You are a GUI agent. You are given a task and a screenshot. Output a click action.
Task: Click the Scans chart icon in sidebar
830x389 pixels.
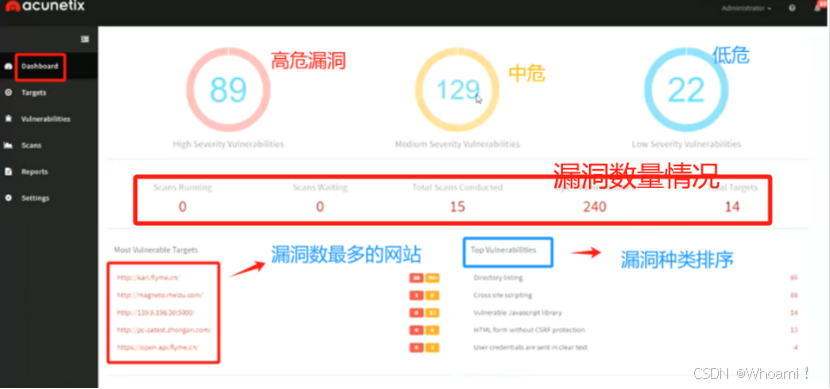8,145
